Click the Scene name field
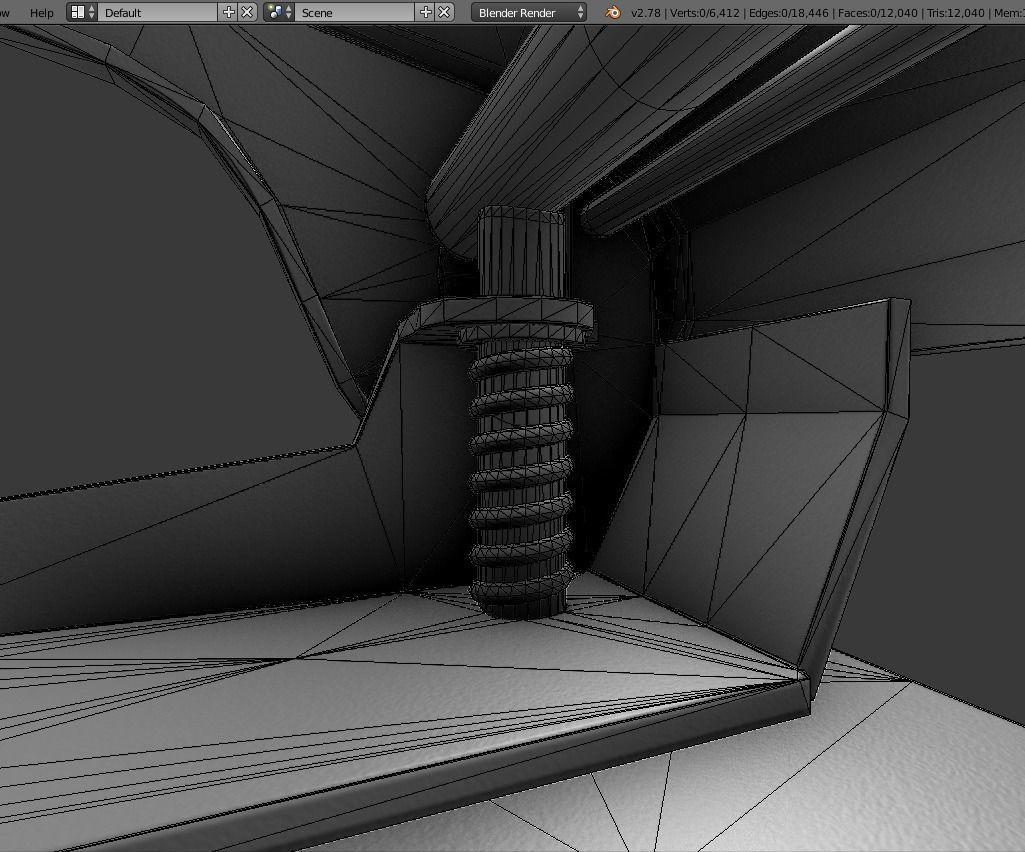 pos(354,12)
